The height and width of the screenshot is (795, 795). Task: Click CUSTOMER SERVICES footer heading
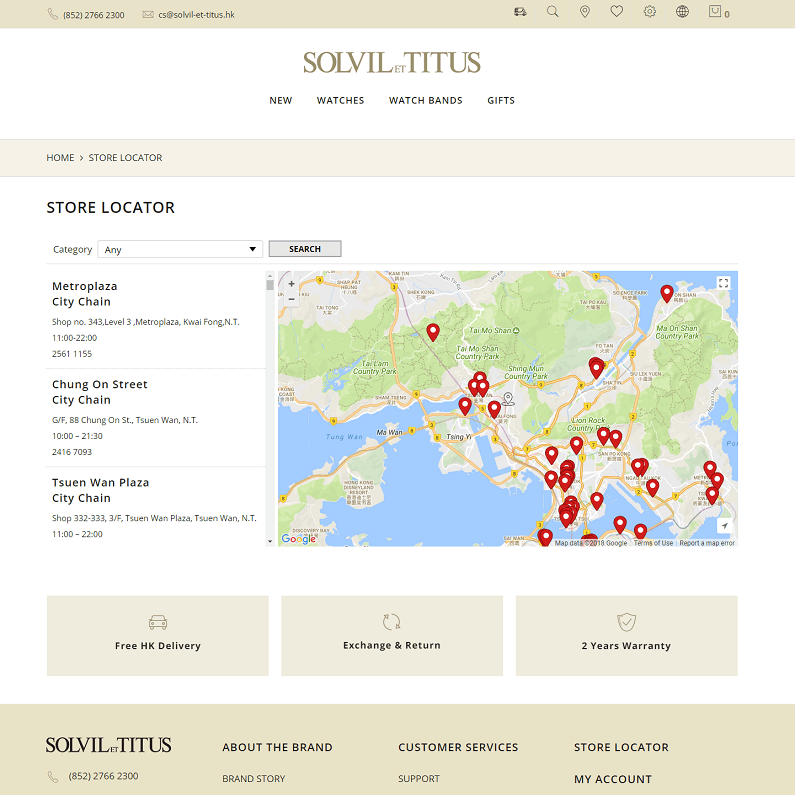pos(458,747)
